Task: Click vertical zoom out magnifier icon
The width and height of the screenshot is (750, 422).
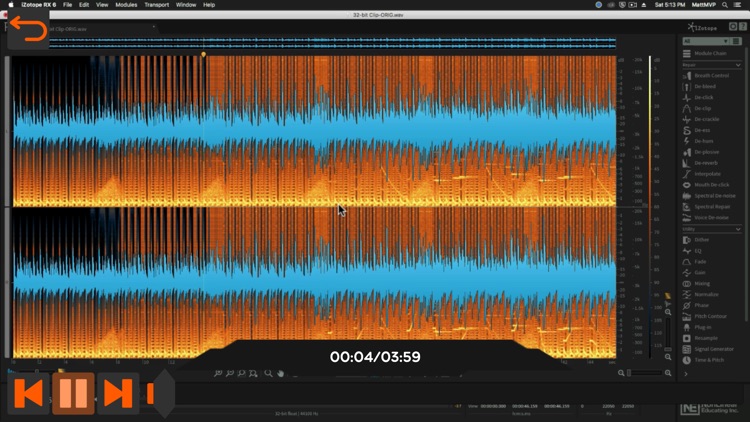Action: [x=668, y=357]
